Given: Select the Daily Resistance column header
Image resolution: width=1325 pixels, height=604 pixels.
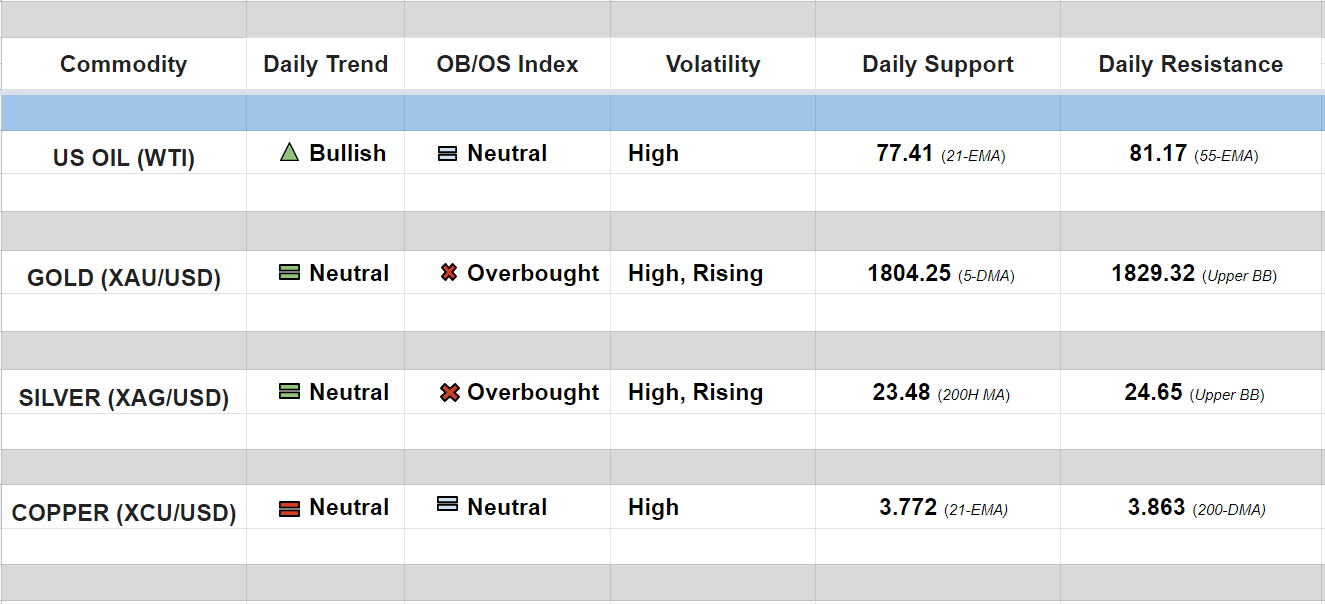Looking at the screenshot, I should [1190, 64].
